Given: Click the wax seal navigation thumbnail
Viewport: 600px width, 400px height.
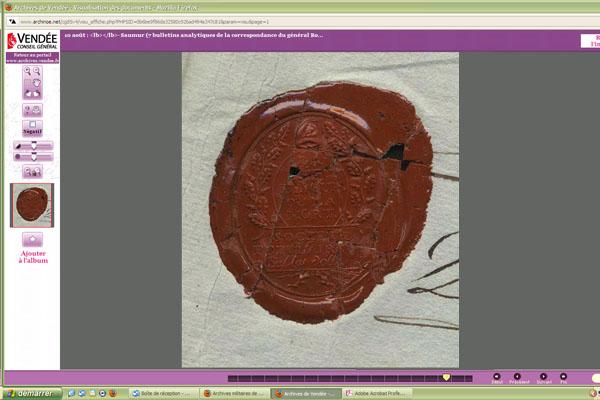Looking at the screenshot, I should [32, 205].
